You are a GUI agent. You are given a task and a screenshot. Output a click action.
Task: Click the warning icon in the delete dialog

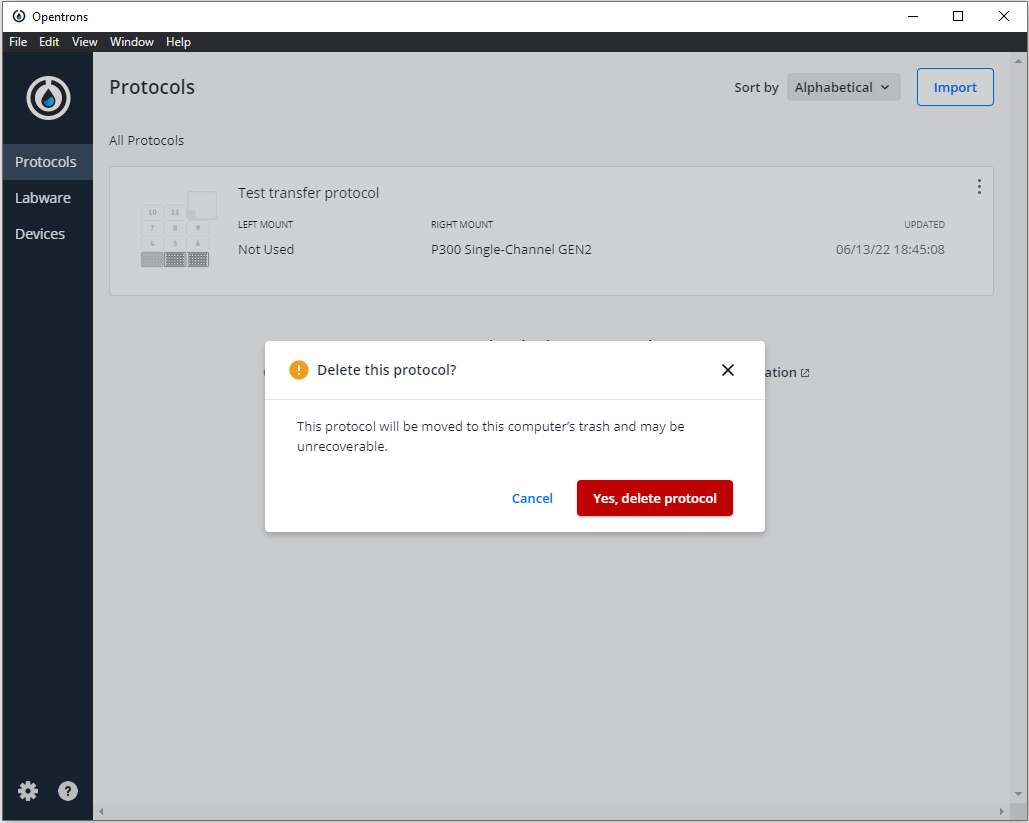[x=297, y=369]
